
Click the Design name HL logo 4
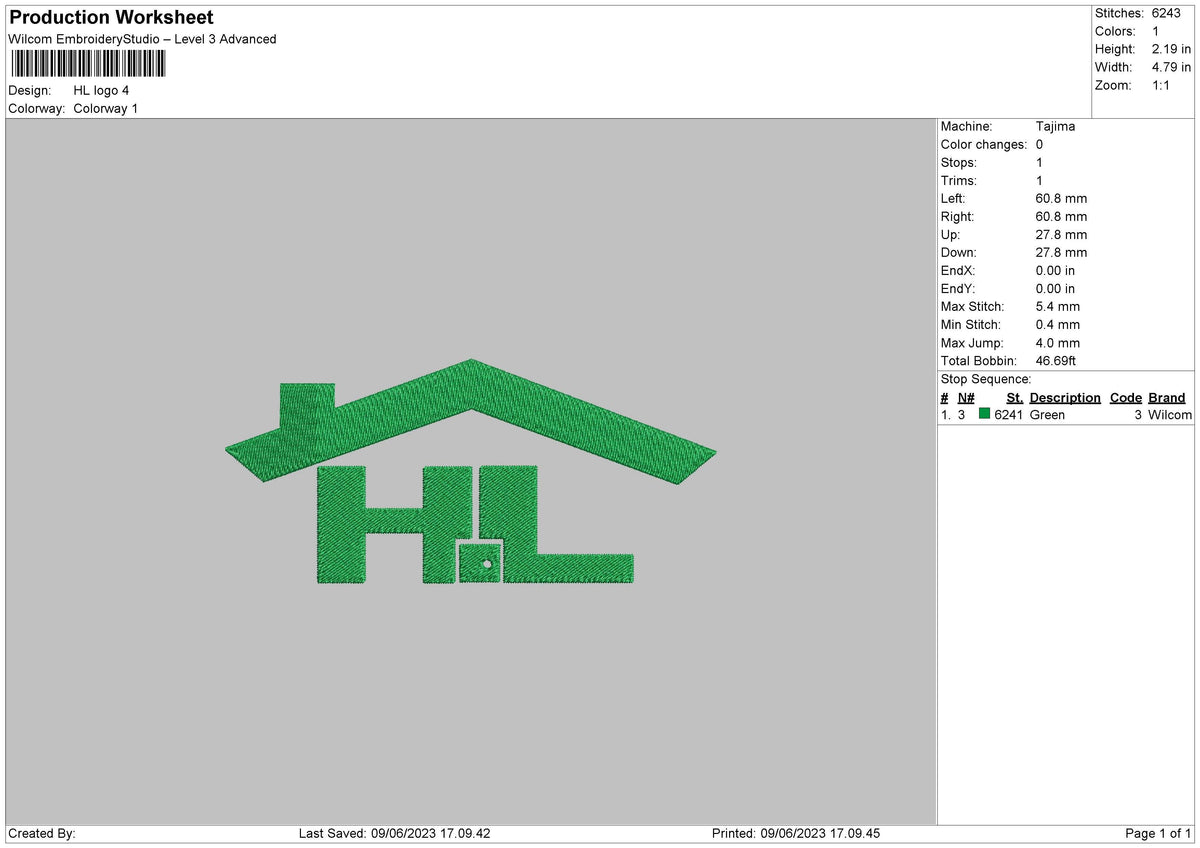[x=101, y=91]
